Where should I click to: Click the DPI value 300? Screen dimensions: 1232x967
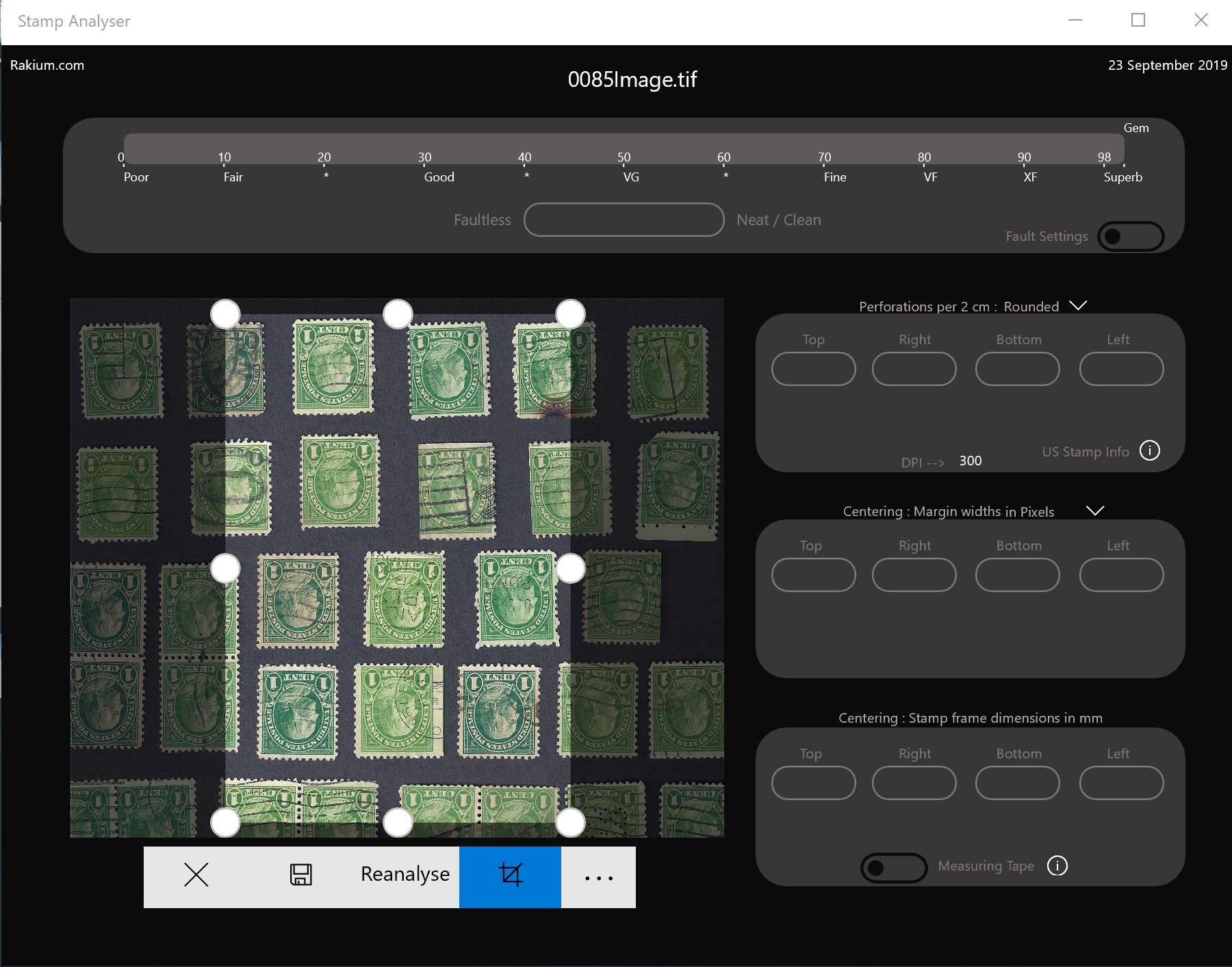pos(971,461)
